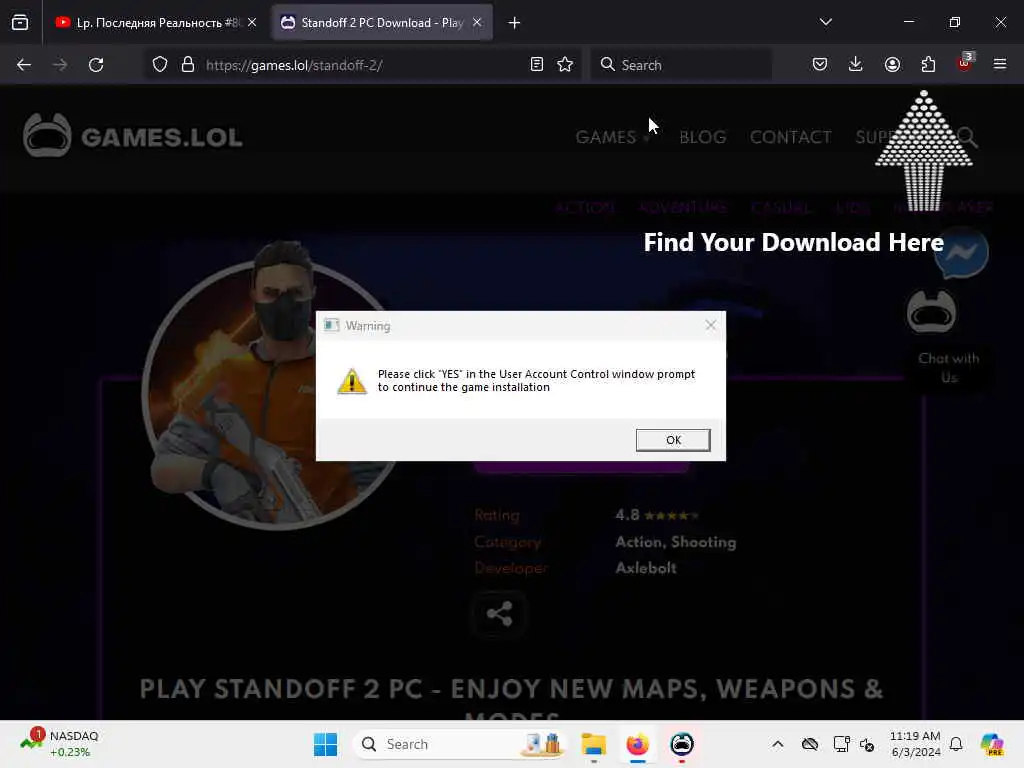1024x768 pixels.
Task: Open the extensions puzzle icon
Action: (x=928, y=64)
